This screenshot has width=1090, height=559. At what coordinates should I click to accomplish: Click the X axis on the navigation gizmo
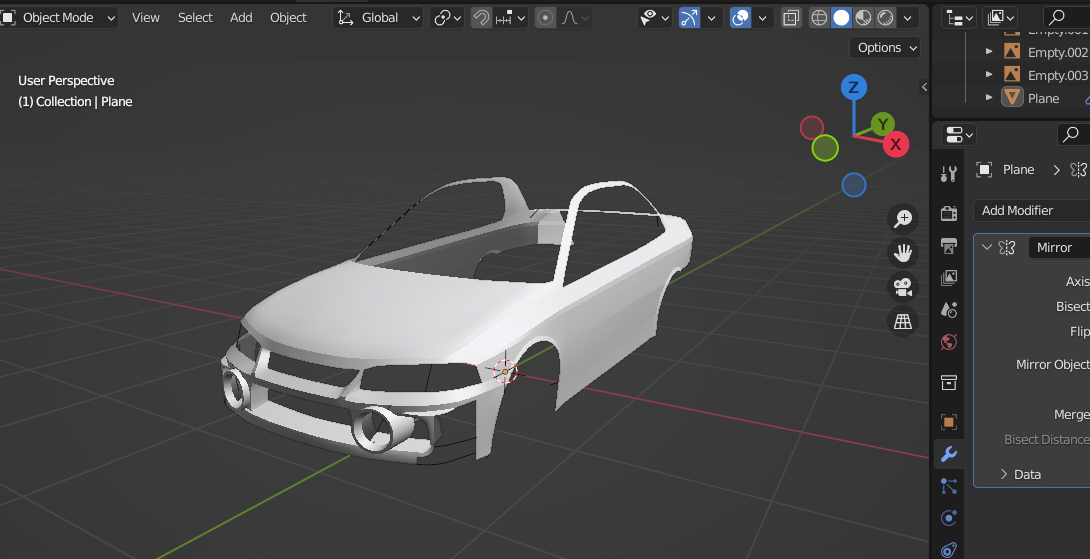point(895,144)
